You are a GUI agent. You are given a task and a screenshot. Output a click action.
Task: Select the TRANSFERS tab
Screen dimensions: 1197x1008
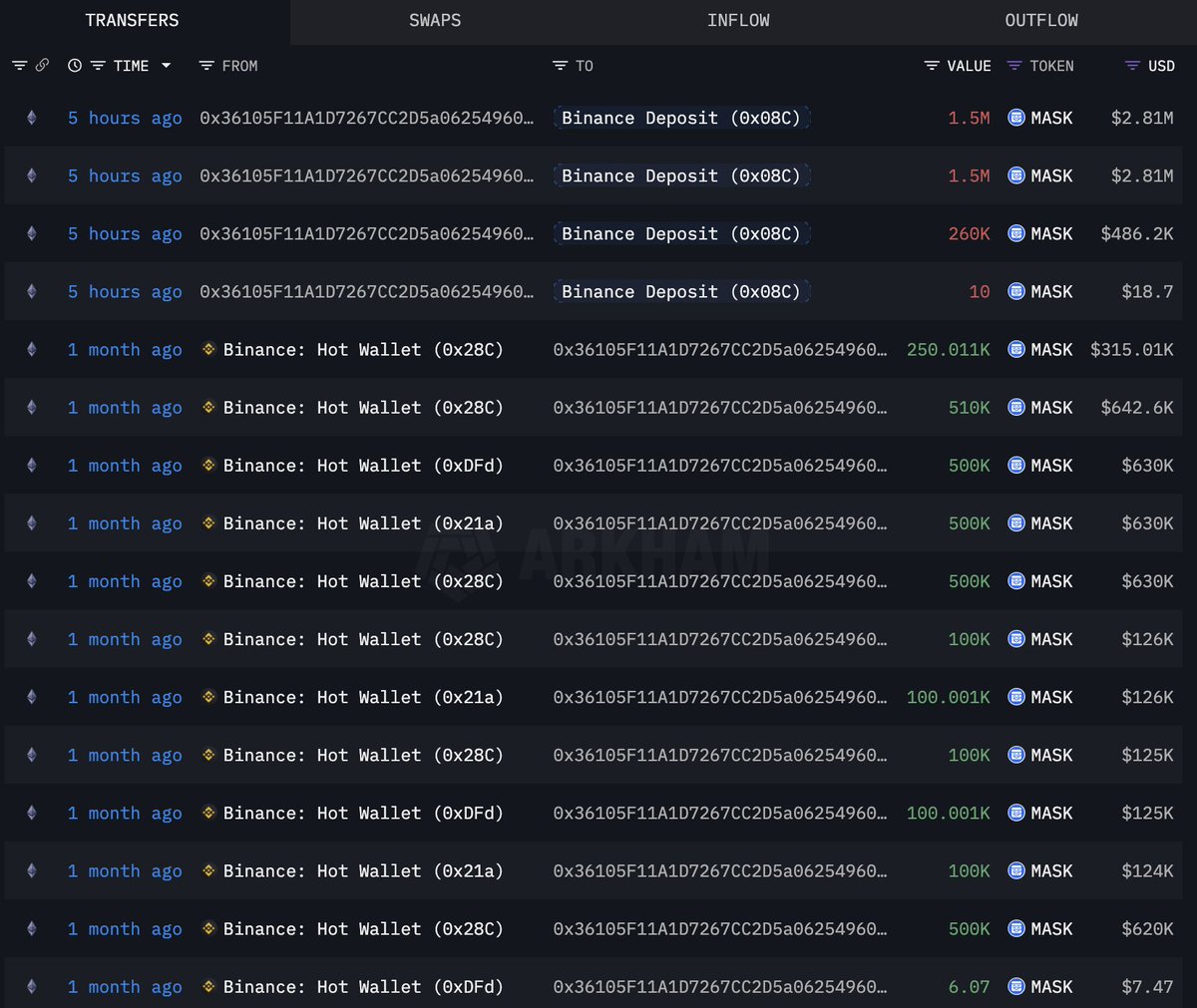132,21
